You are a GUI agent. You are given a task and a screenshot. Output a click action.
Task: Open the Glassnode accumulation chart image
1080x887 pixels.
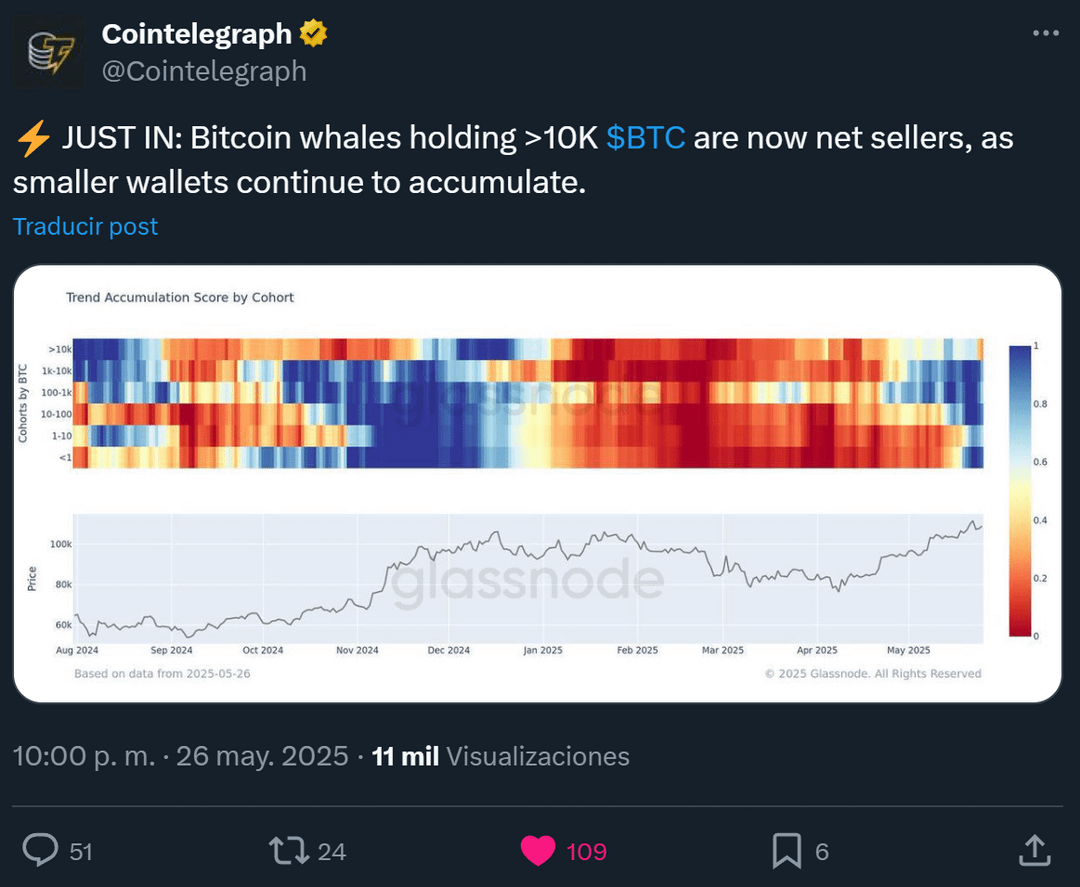[537, 483]
